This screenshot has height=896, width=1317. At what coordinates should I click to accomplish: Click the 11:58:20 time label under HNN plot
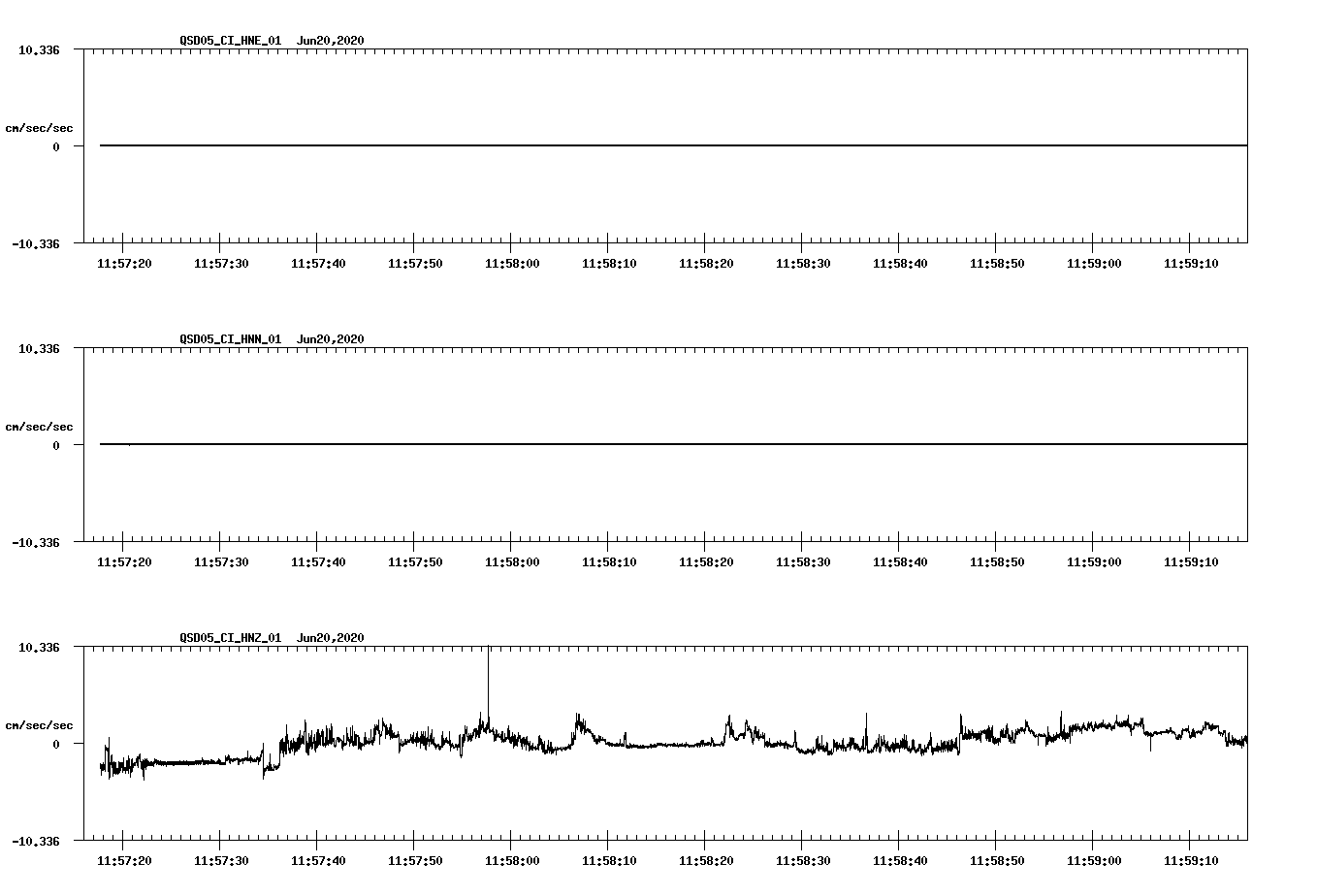(x=706, y=562)
